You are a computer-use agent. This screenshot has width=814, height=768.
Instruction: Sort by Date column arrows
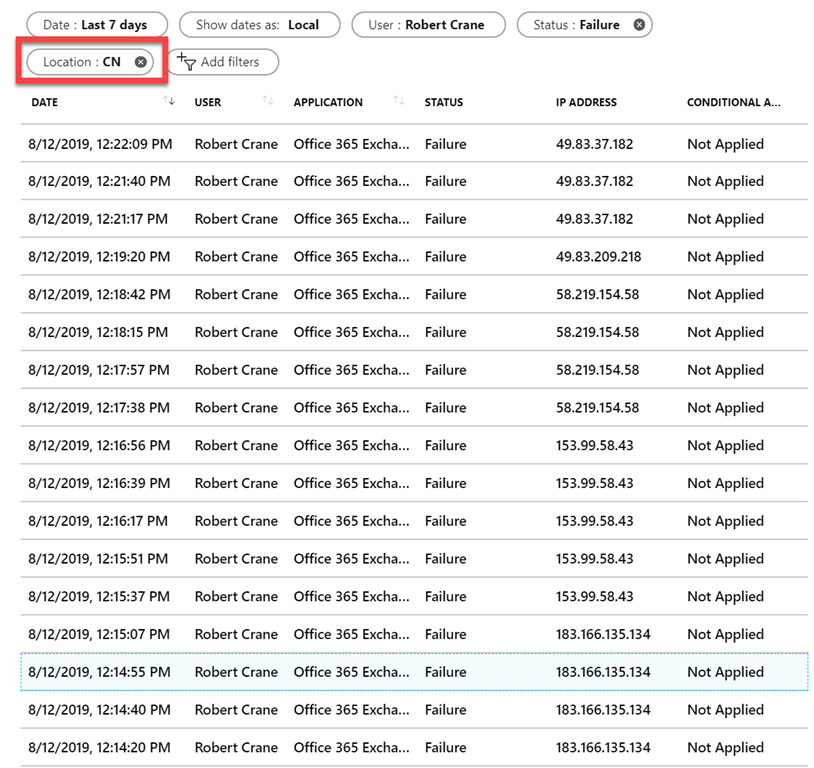click(168, 102)
